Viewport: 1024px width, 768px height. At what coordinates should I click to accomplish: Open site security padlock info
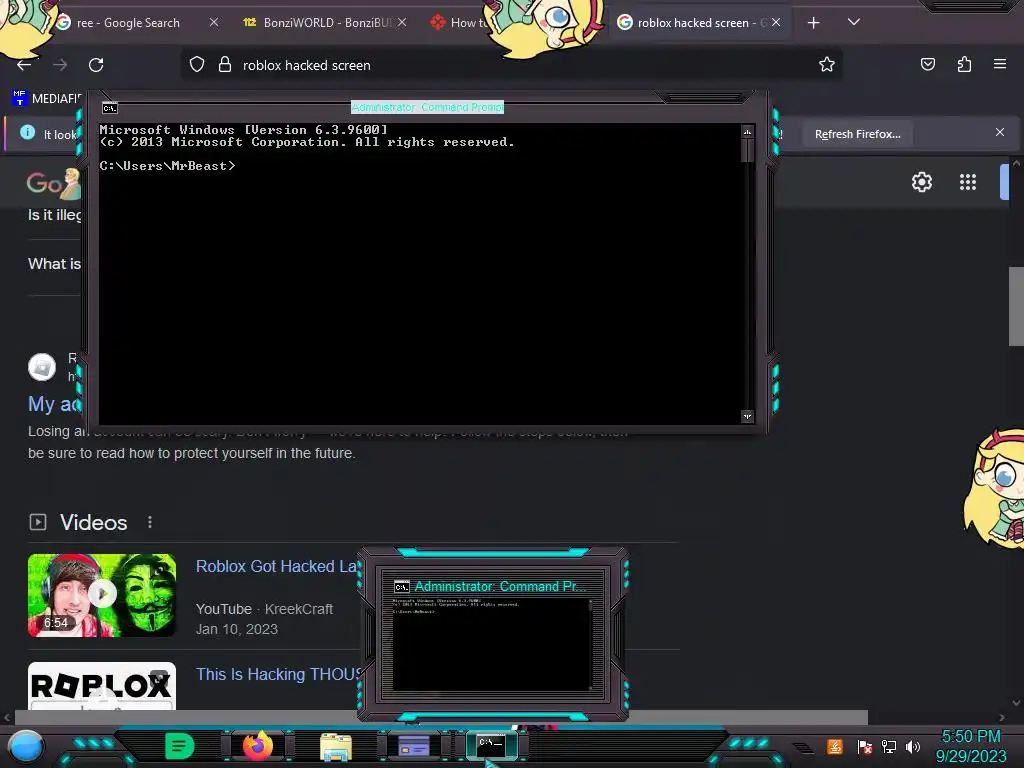225,65
